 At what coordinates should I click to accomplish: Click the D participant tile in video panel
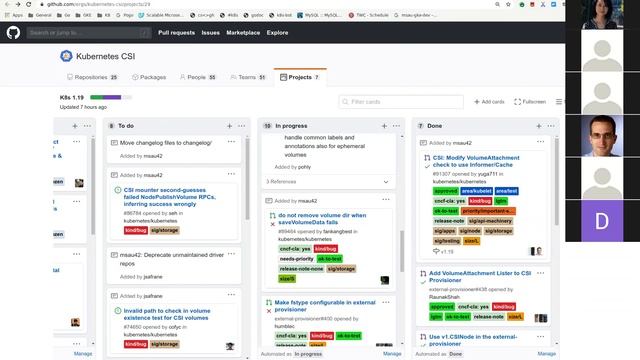tap(602, 221)
